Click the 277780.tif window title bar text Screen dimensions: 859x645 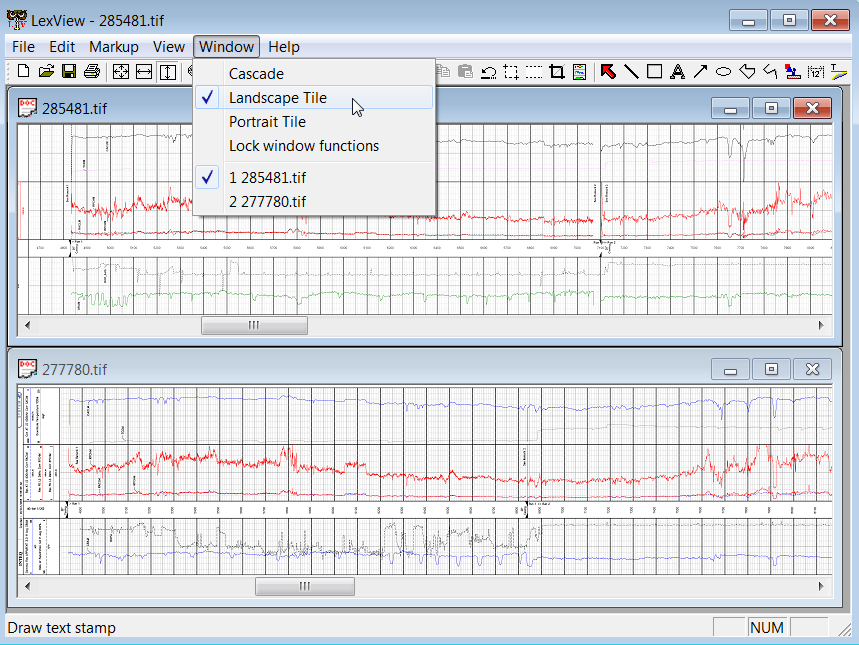pyautogui.click(x=75, y=369)
